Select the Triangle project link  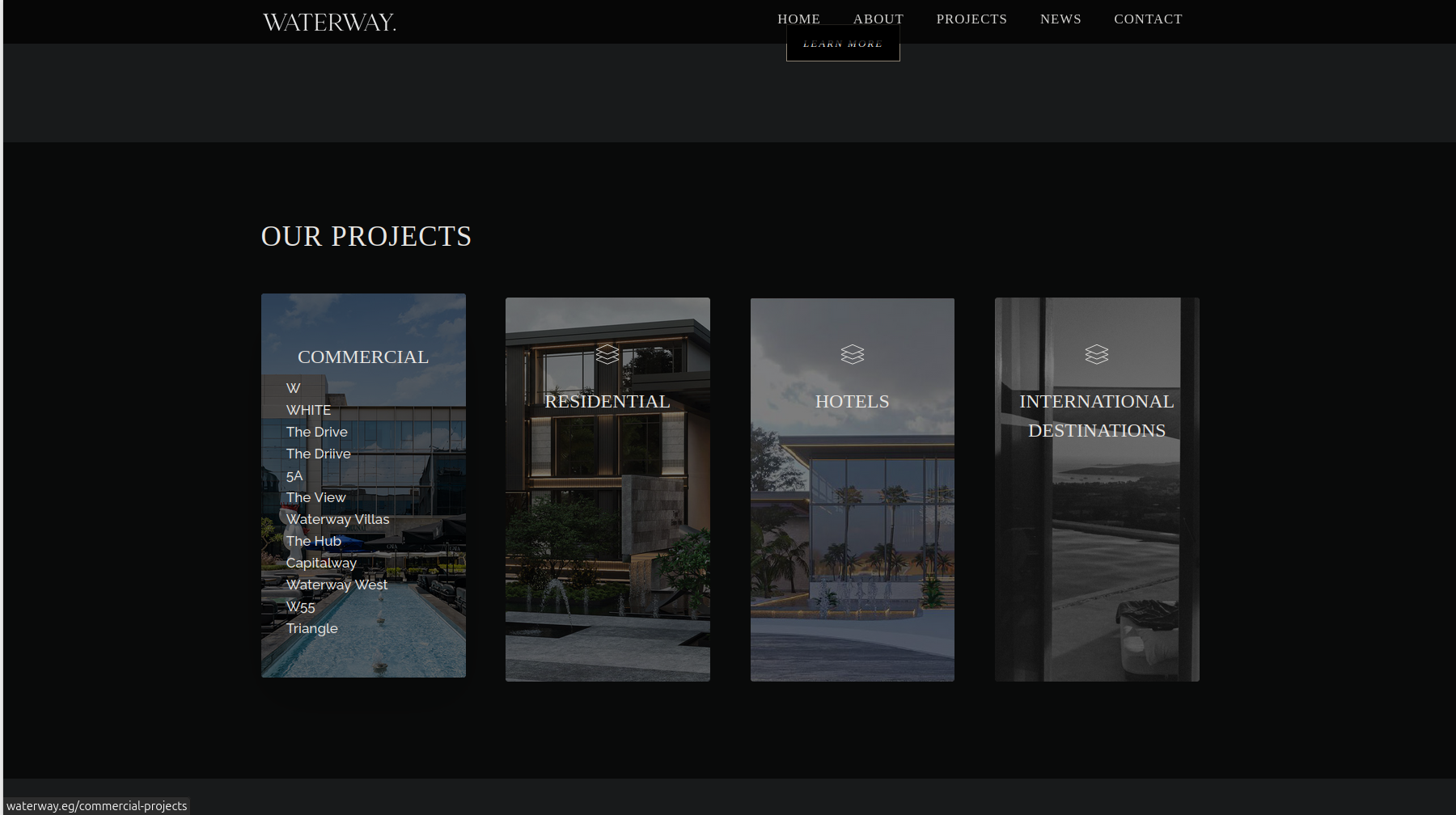311,628
